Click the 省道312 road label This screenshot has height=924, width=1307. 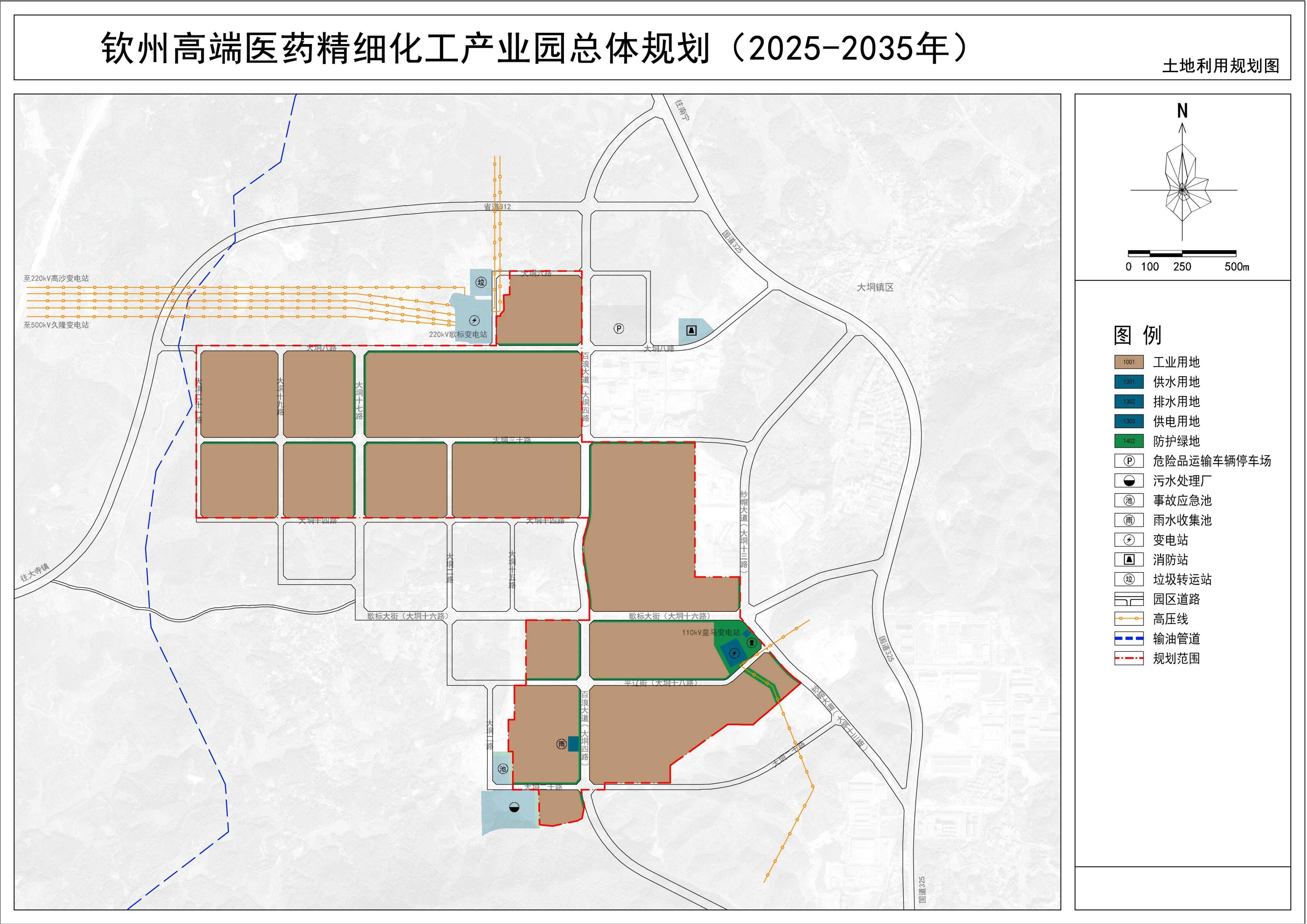coord(497,207)
